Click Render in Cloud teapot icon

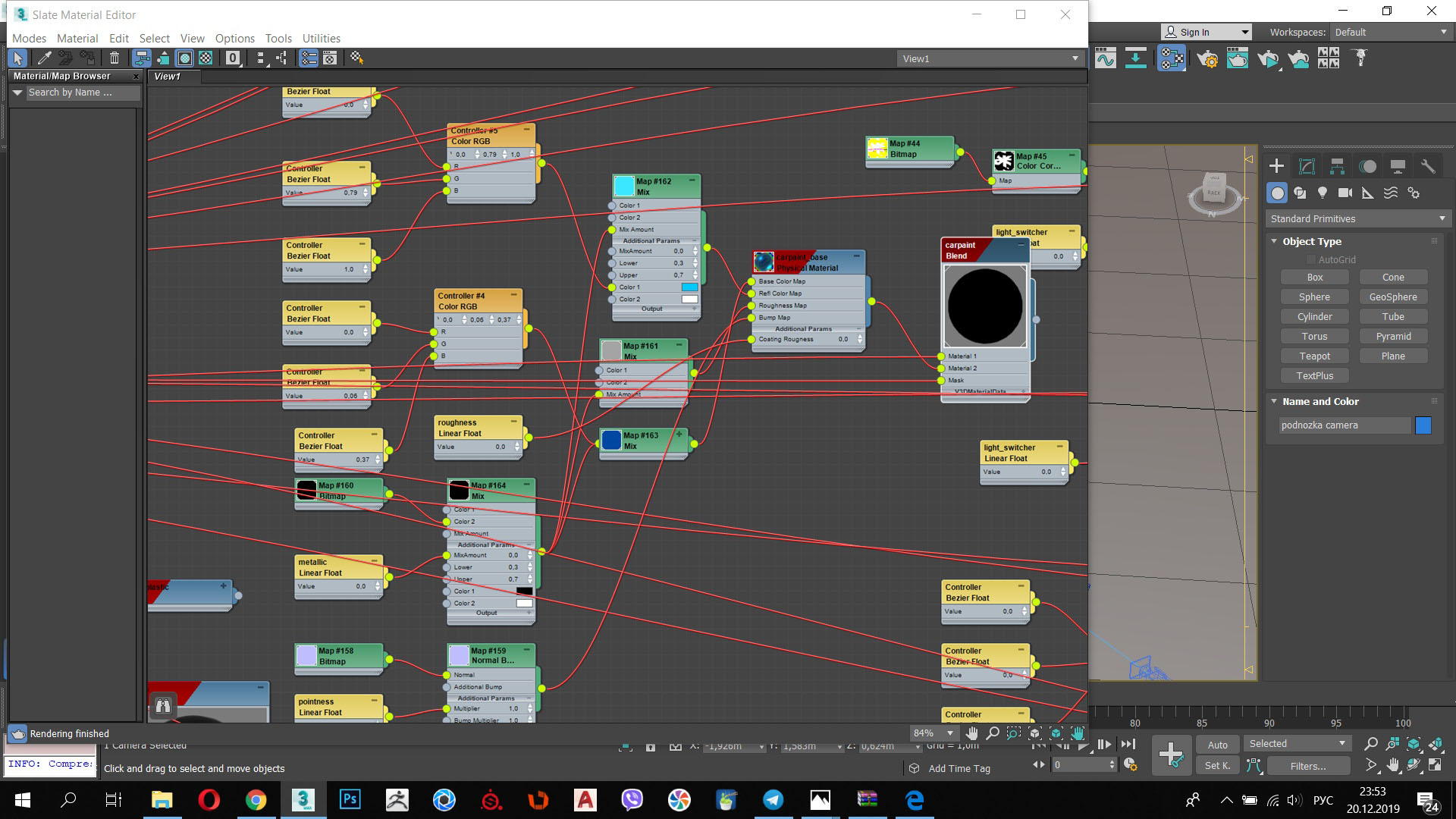1298,58
